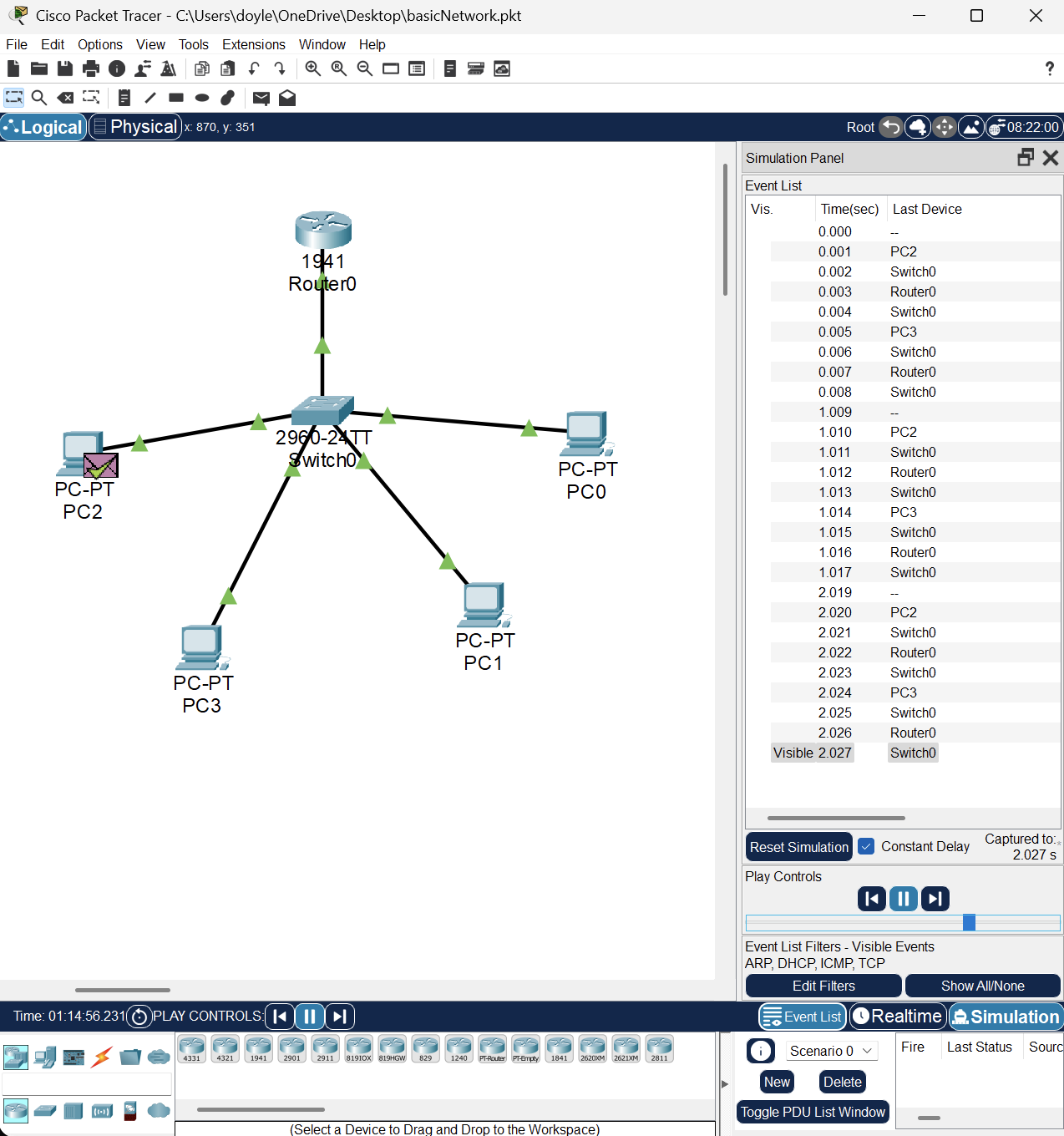Save the network with the floppy icon
This screenshot has width=1064, height=1136.
point(65,68)
